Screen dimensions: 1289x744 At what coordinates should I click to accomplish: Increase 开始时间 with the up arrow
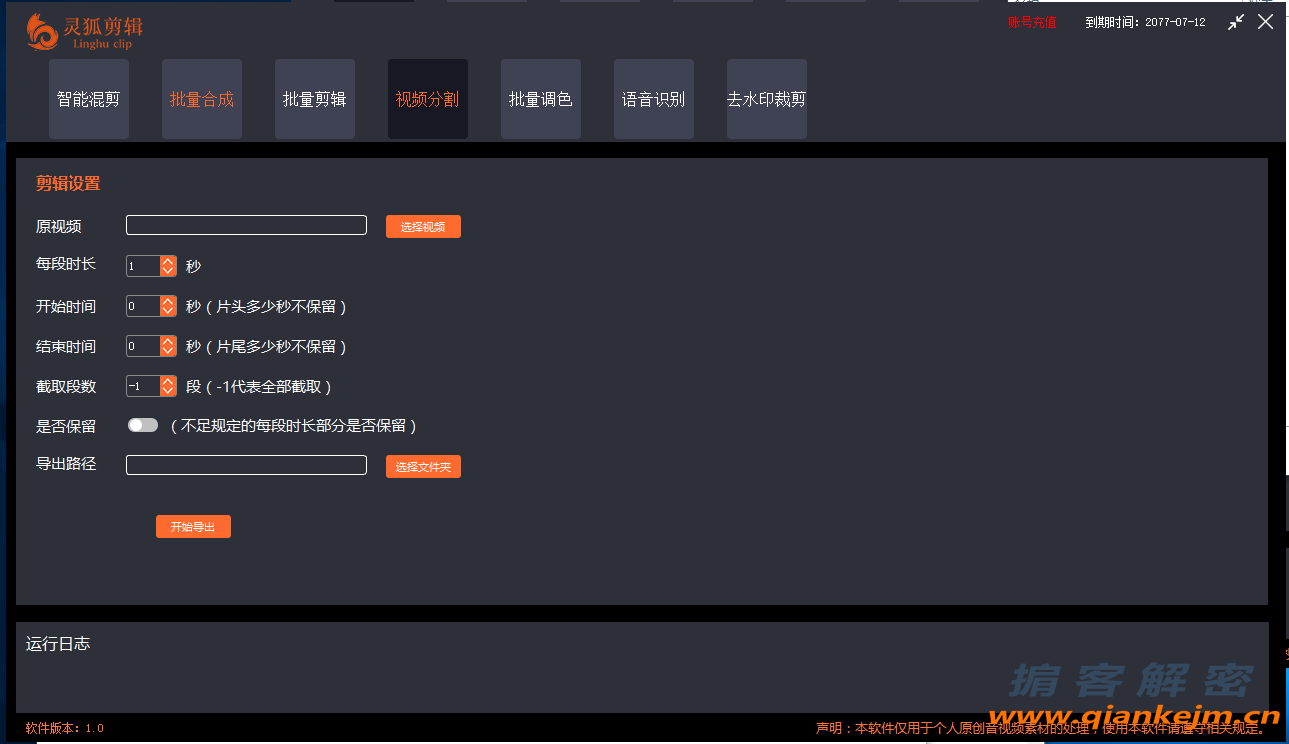[168, 301]
